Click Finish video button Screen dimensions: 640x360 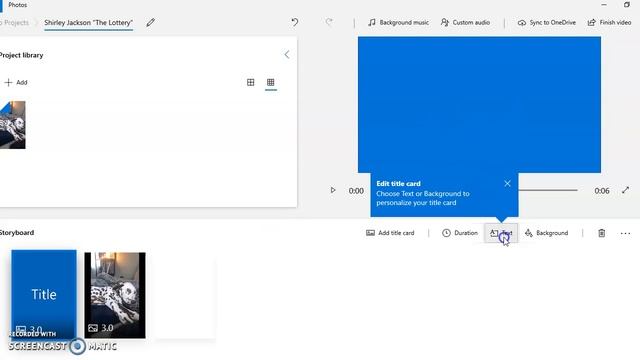609,22
